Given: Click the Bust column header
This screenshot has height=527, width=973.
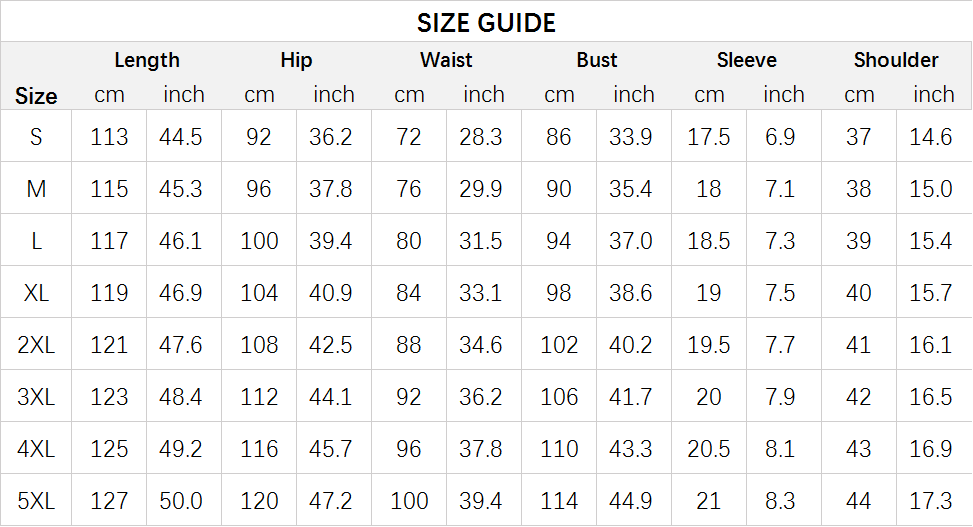Looking at the screenshot, I should click(x=597, y=60).
